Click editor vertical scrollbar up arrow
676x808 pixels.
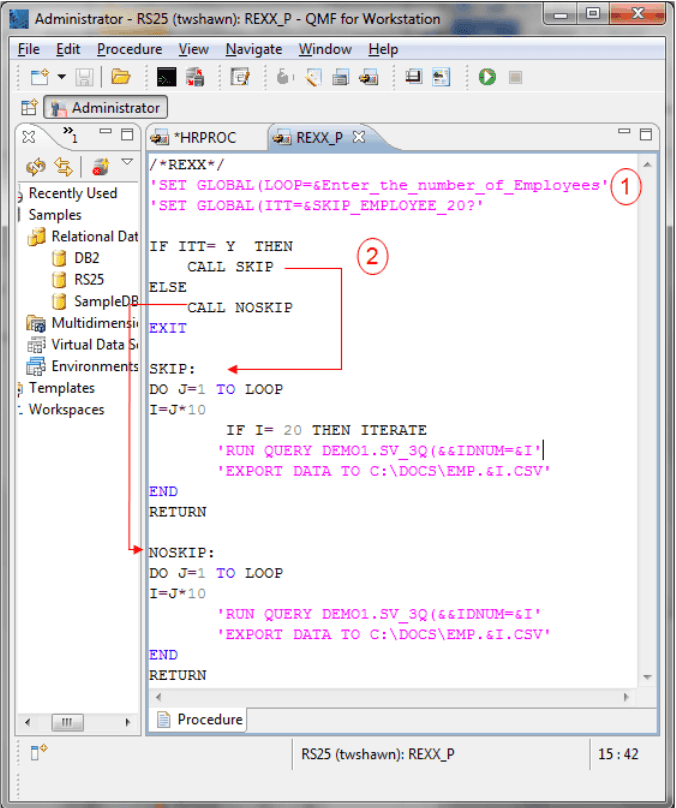point(648,165)
